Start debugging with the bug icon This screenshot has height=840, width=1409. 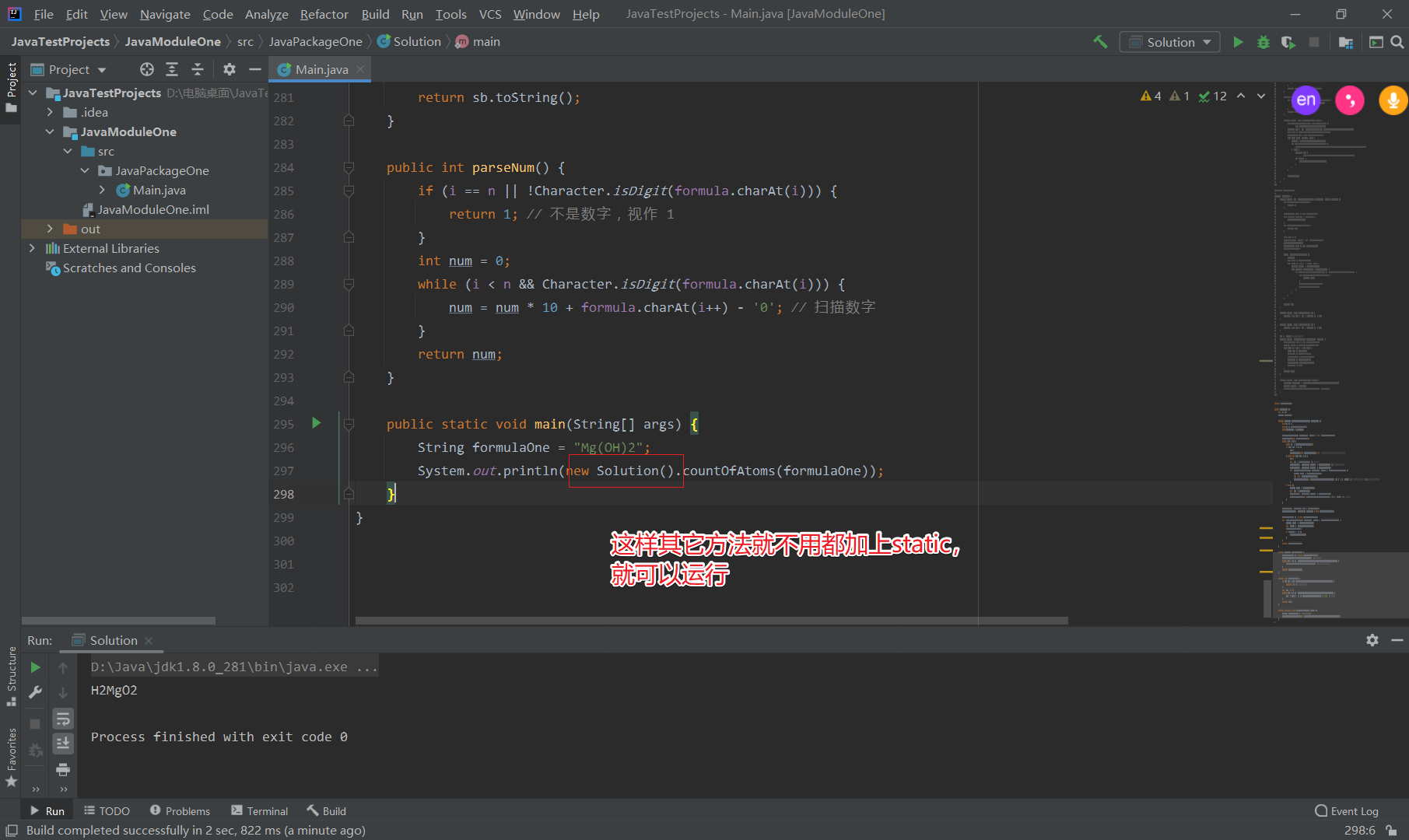tap(1264, 42)
